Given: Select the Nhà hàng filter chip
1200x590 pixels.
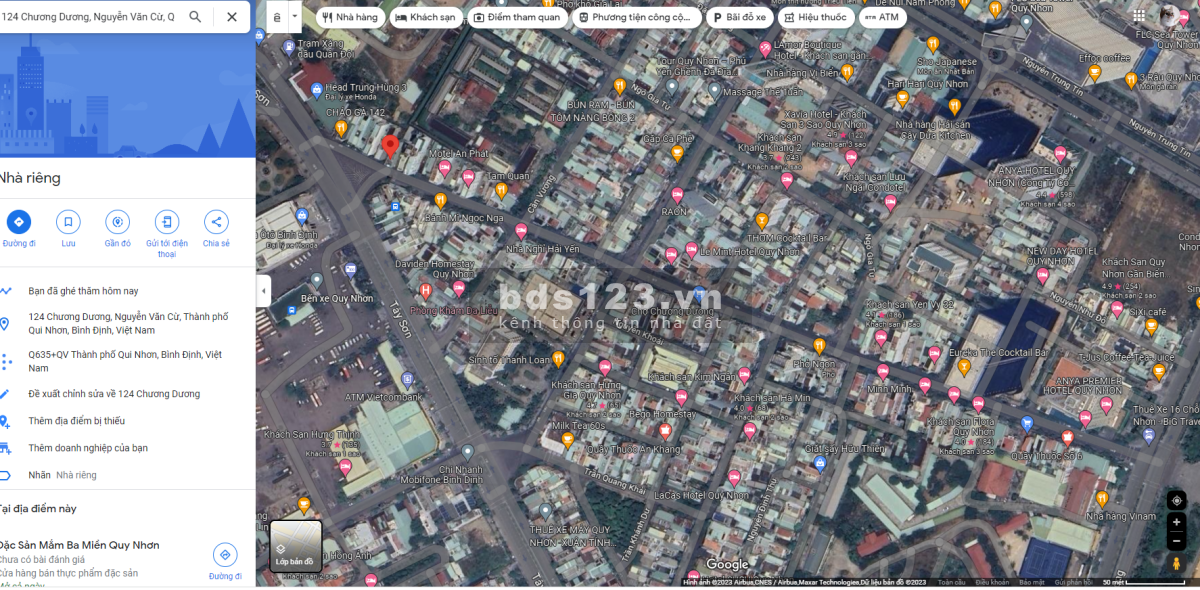Looking at the screenshot, I should [x=350, y=17].
